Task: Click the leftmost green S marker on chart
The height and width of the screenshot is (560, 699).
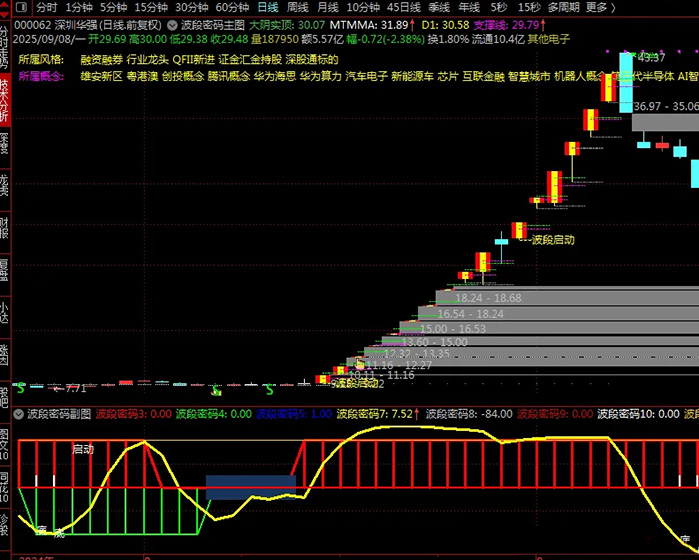Action: coord(20,386)
